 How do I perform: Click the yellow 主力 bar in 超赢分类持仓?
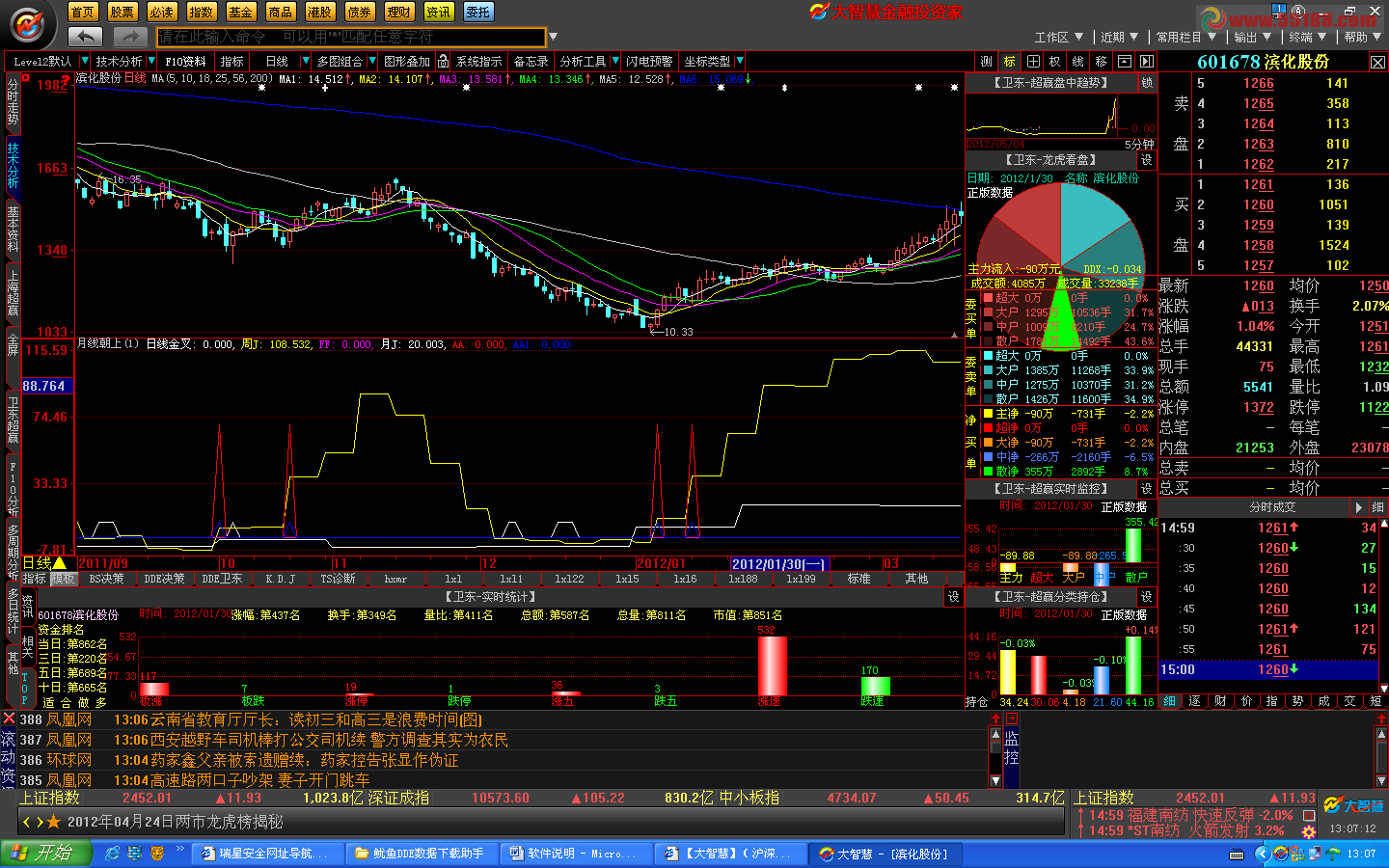point(1008,672)
